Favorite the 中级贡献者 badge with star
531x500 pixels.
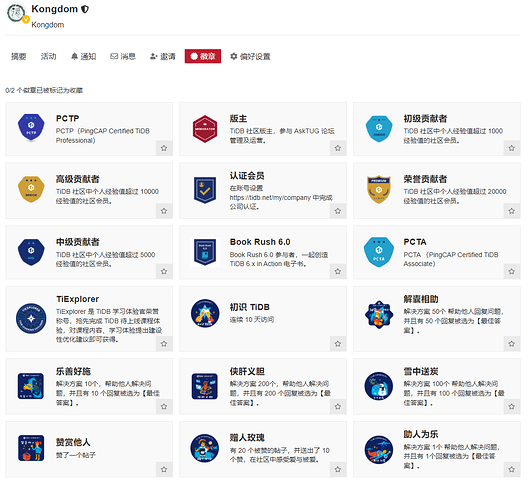click(x=164, y=271)
